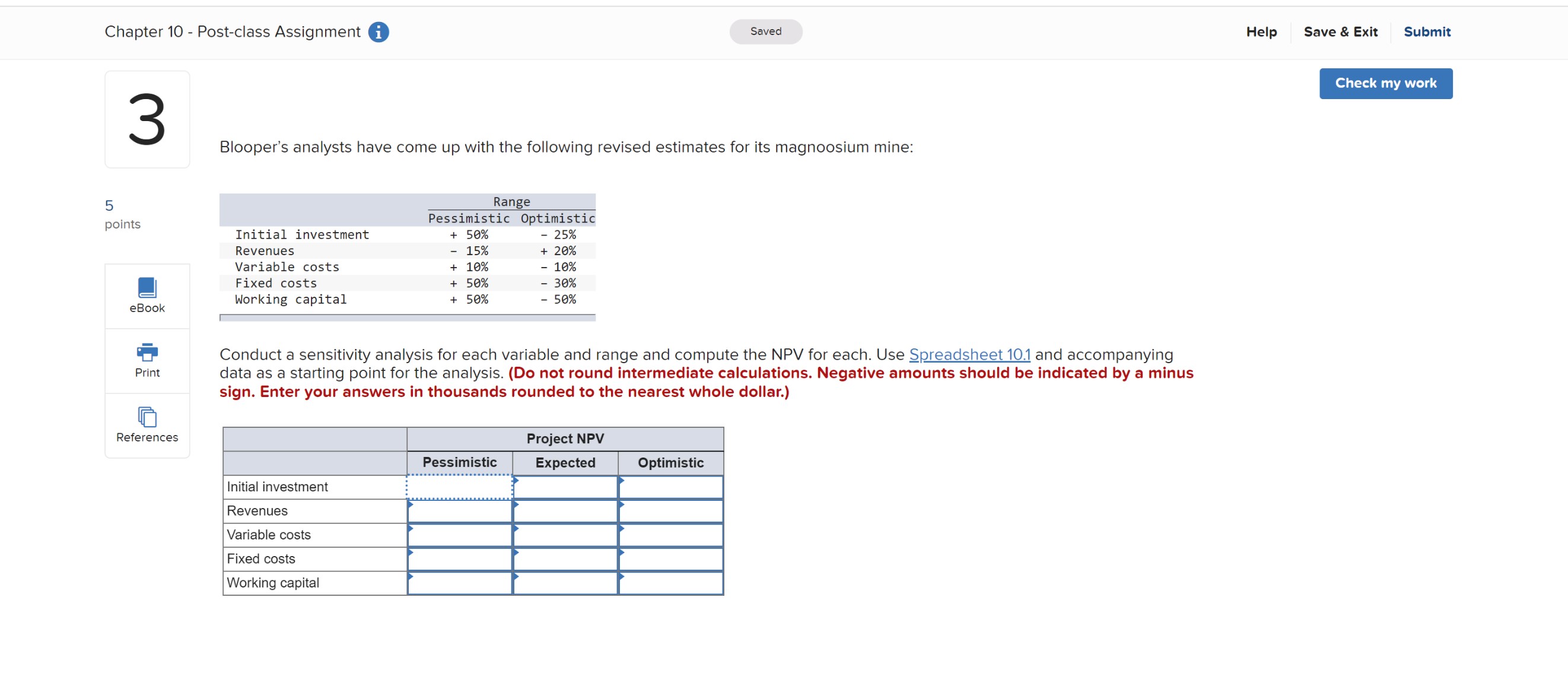Click Save & Exit
This screenshot has width=1568, height=686.
click(1340, 31)
